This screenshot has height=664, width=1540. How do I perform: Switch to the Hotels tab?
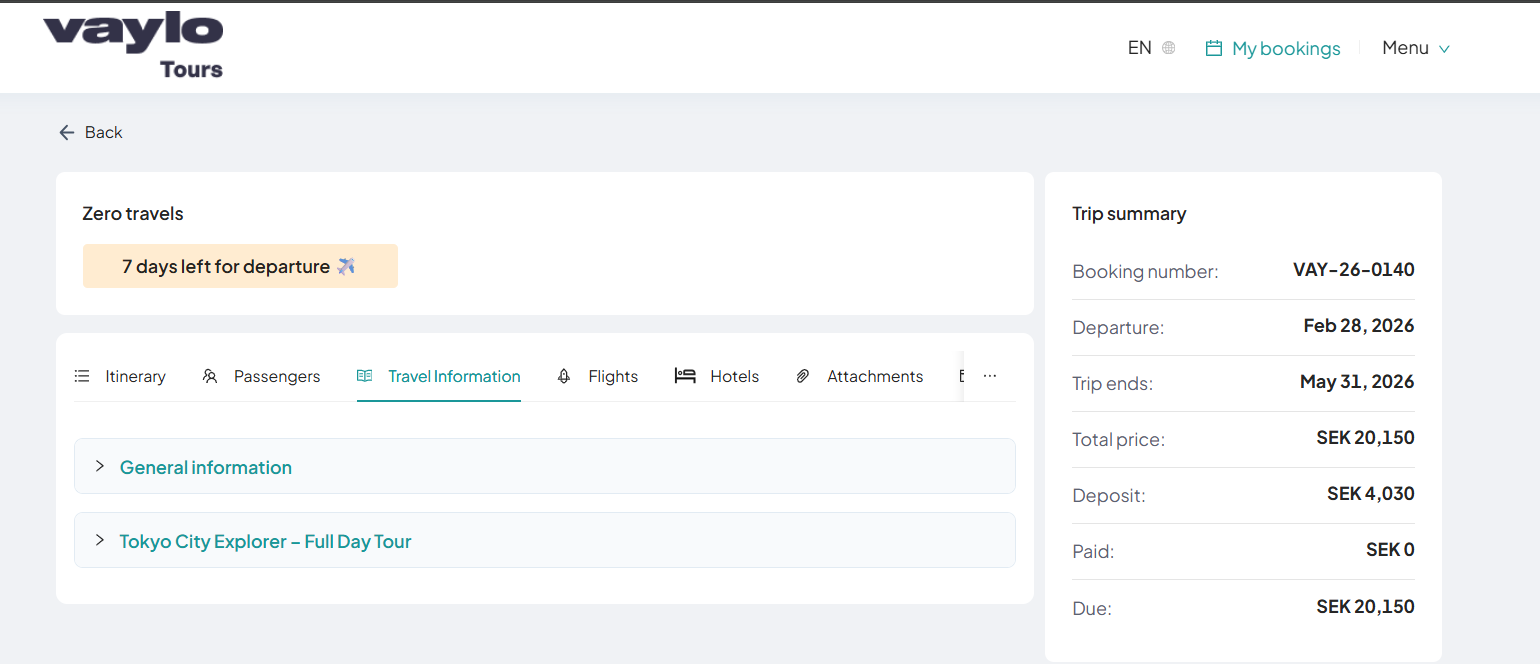tap(734, 376)
